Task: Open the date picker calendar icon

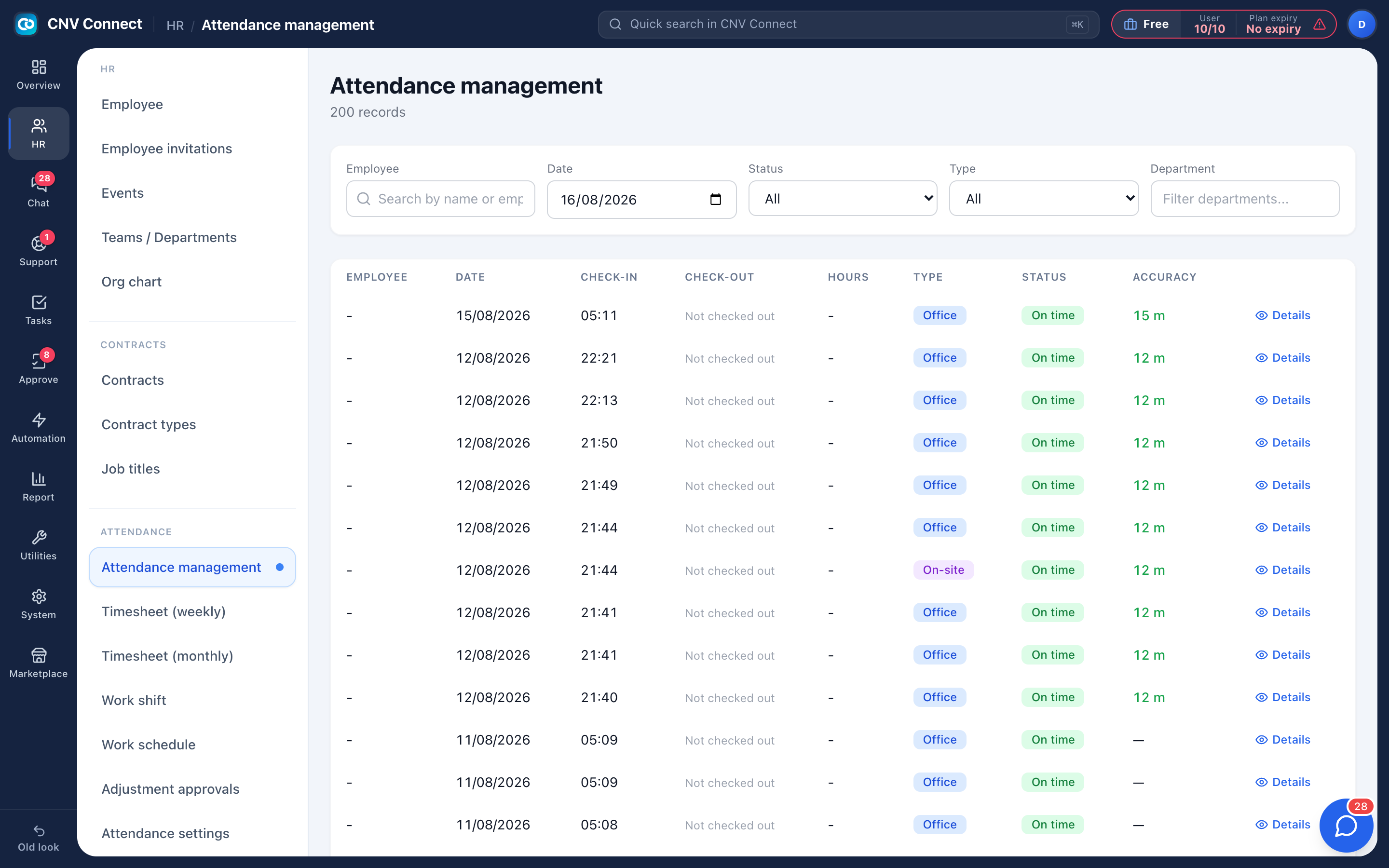Action: tap(715, 199)
